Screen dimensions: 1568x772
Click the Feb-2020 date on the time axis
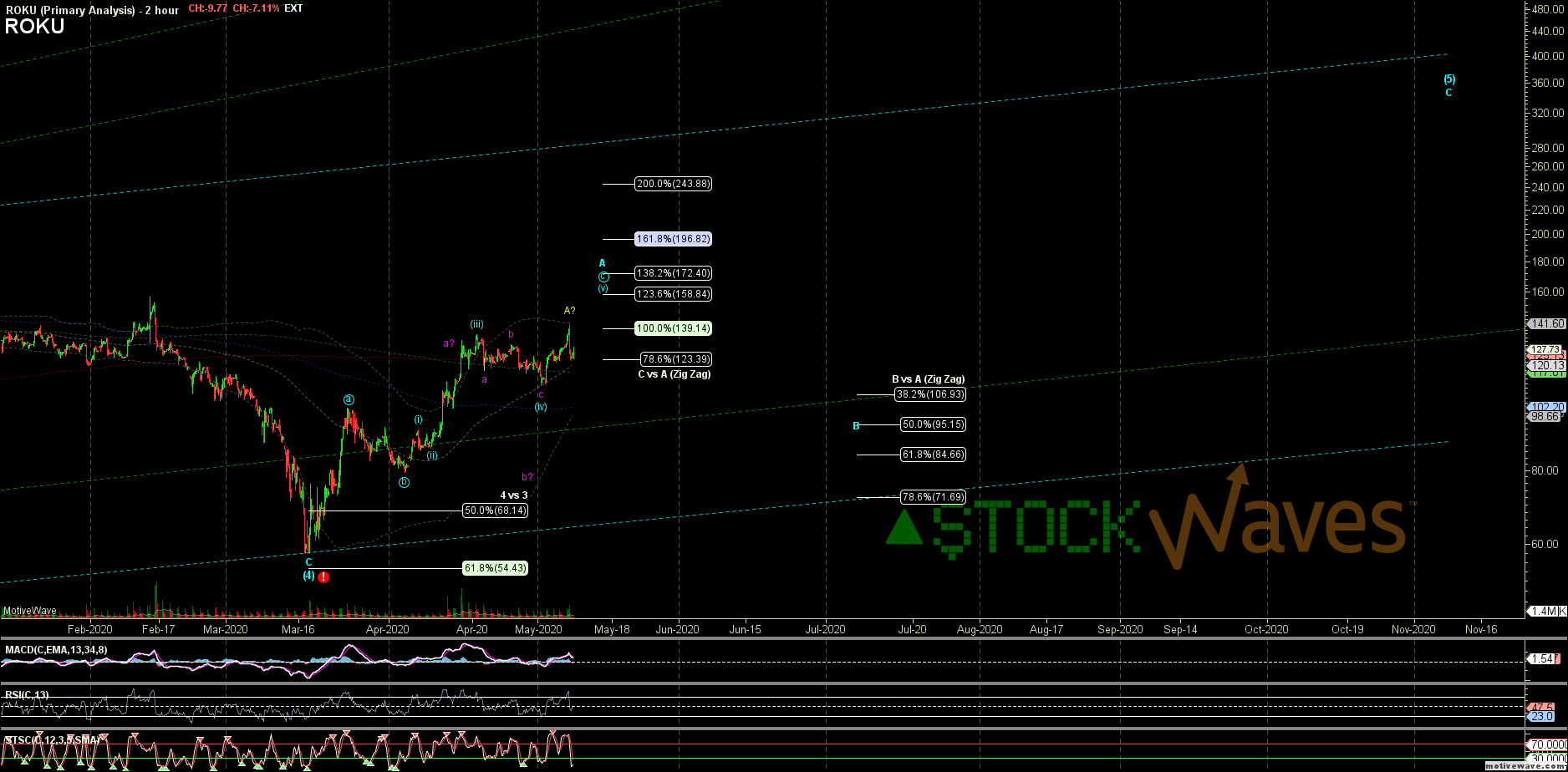pos(90,629)
